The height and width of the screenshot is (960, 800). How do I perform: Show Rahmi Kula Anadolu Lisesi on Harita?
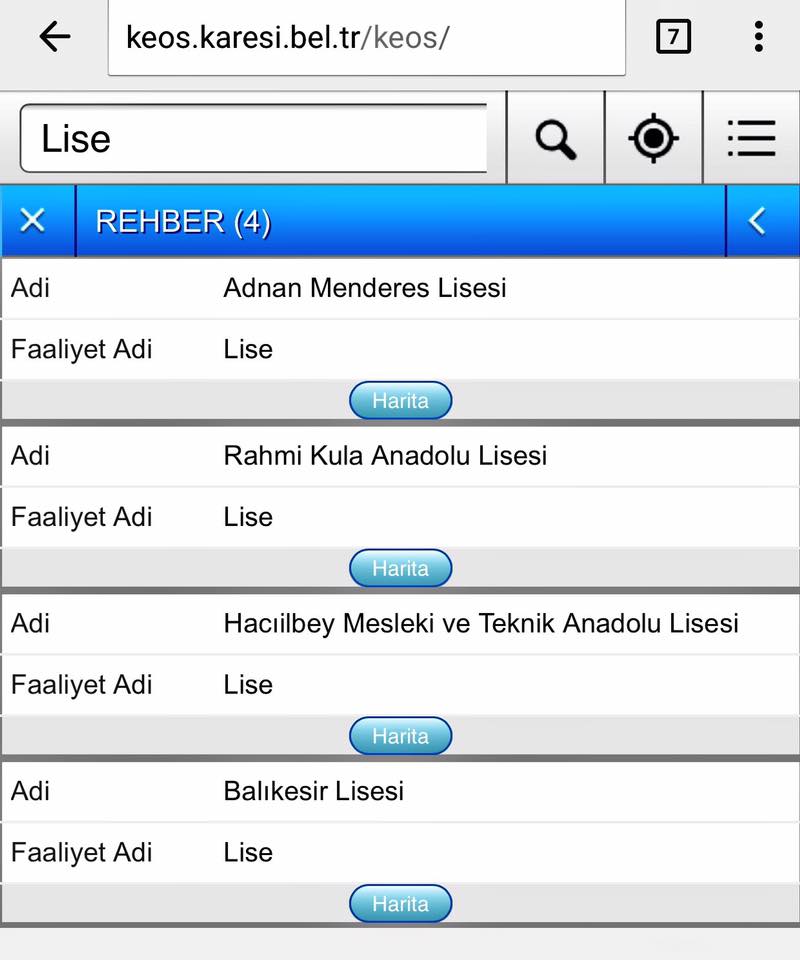tap(400, 568)
